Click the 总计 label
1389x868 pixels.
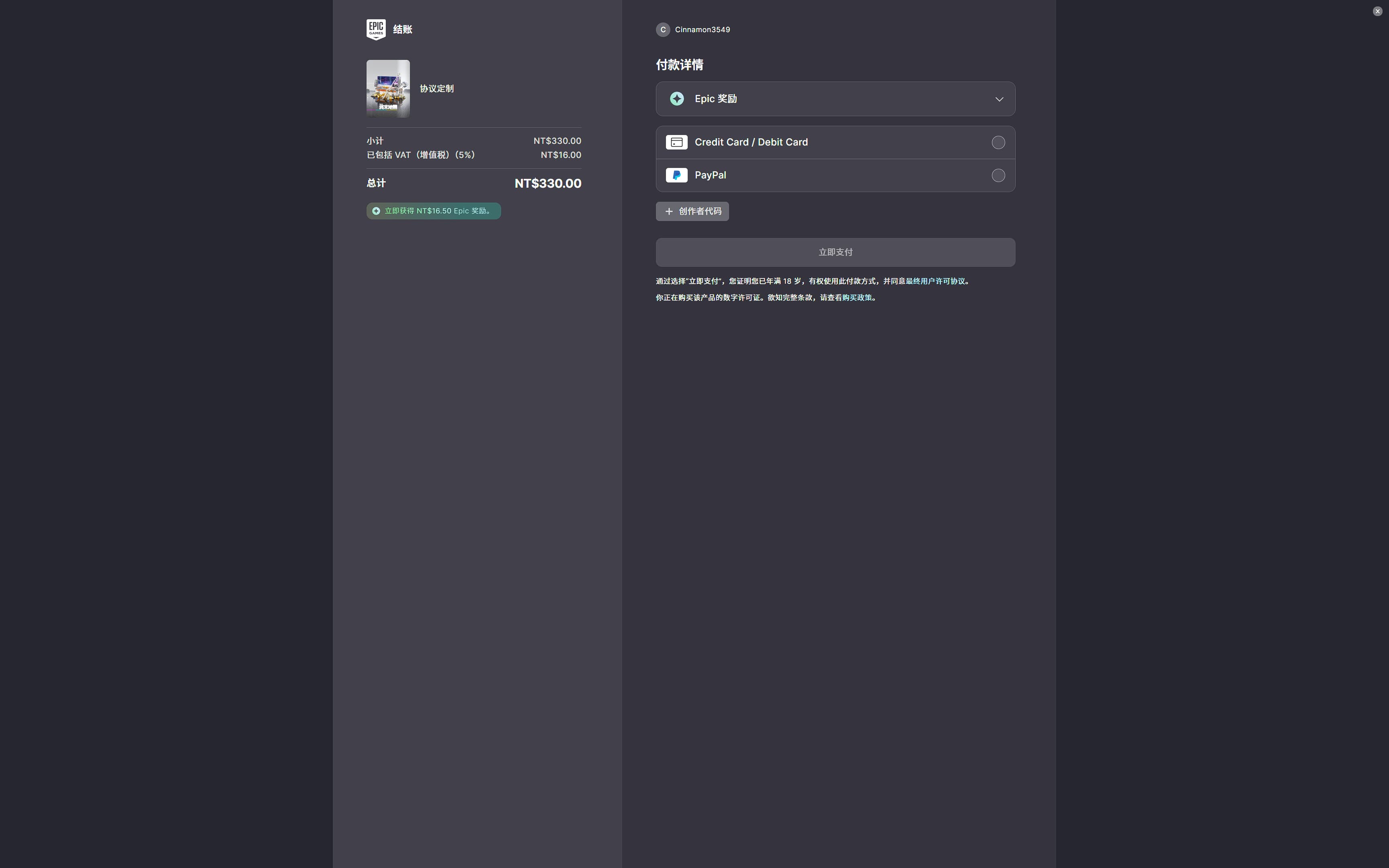376,183
